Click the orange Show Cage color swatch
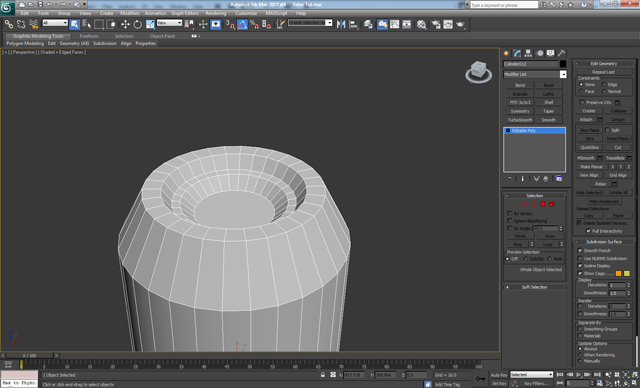Screen dimensions: 640x388 coord(618,273)
